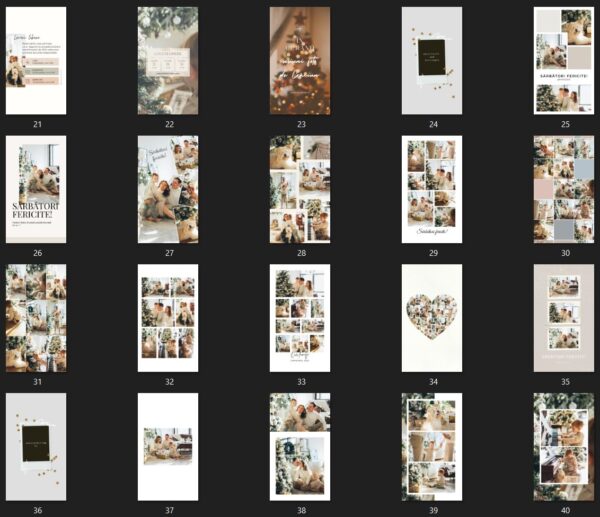Open thumbnail 38 with two stacked photos
The image size is (600, 517).
pyautogui.click(x=300, y=446)
